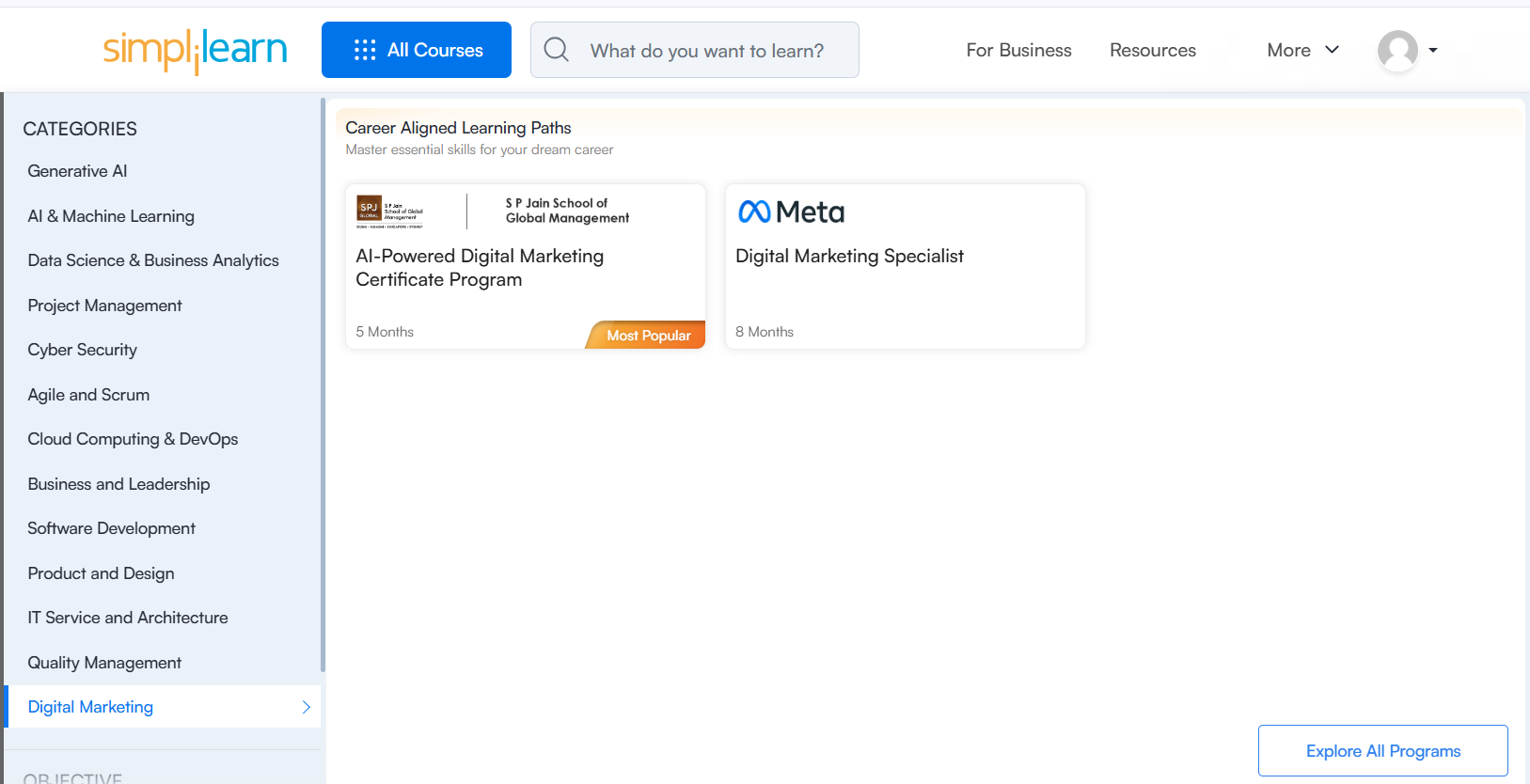Open For Business link
Viewport: 1530px width, 784px height.
(1018, 50)
